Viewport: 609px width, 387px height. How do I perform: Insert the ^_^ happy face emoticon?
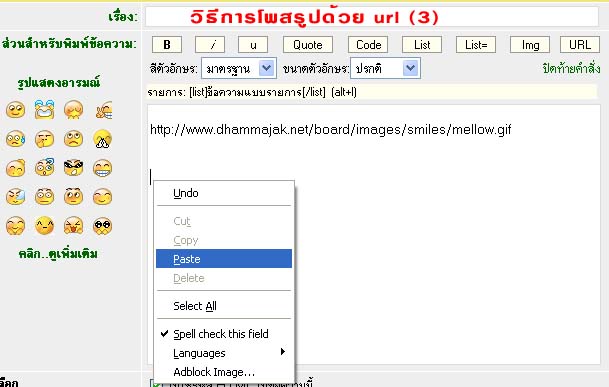44,225
